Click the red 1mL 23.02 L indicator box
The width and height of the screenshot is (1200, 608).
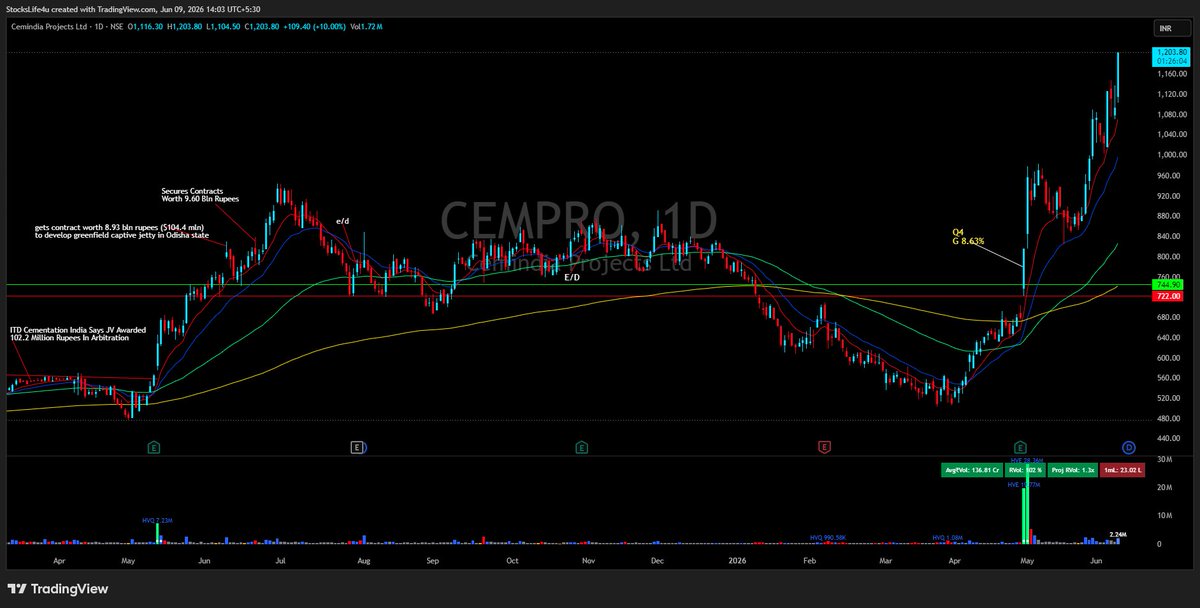[1124, 469]
